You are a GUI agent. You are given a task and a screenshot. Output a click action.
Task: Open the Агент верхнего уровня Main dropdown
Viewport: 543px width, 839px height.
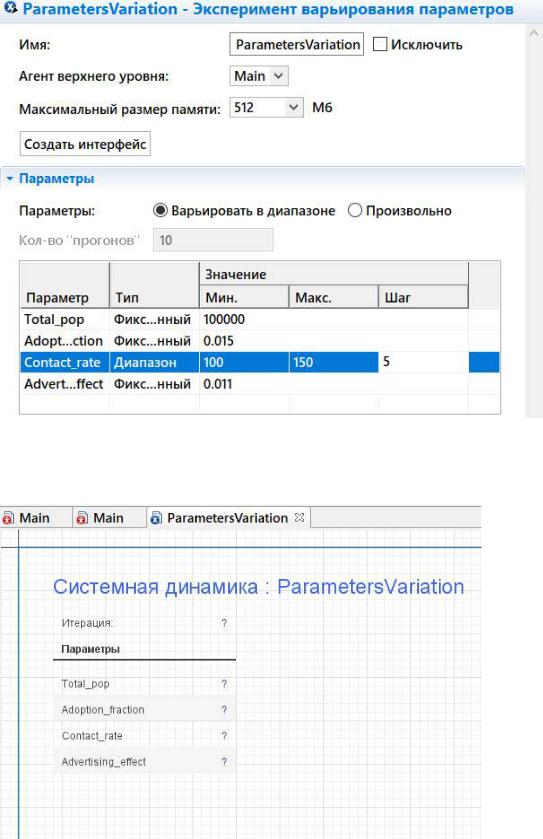259,76
